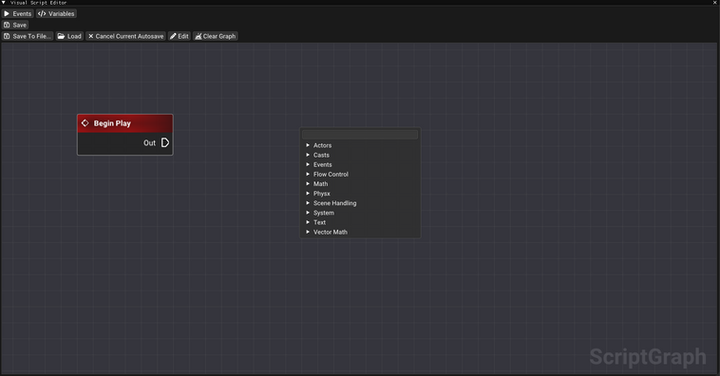The height and width of the screenshot is (376, 720).
Task: Expand the Physx category arrow
Action: click(x=308, y=193)
